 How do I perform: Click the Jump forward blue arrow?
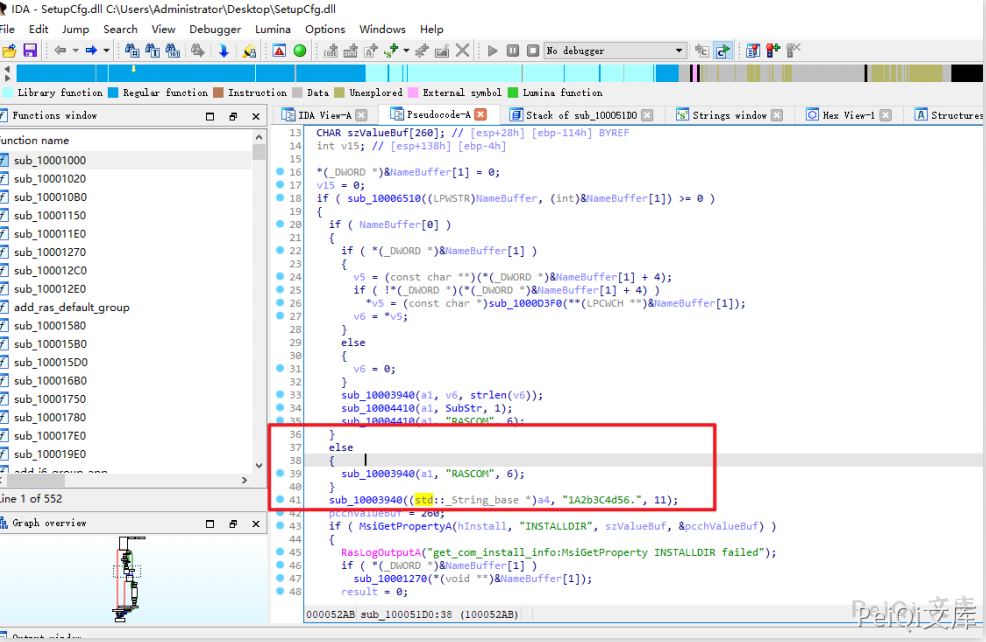point(91,50)
